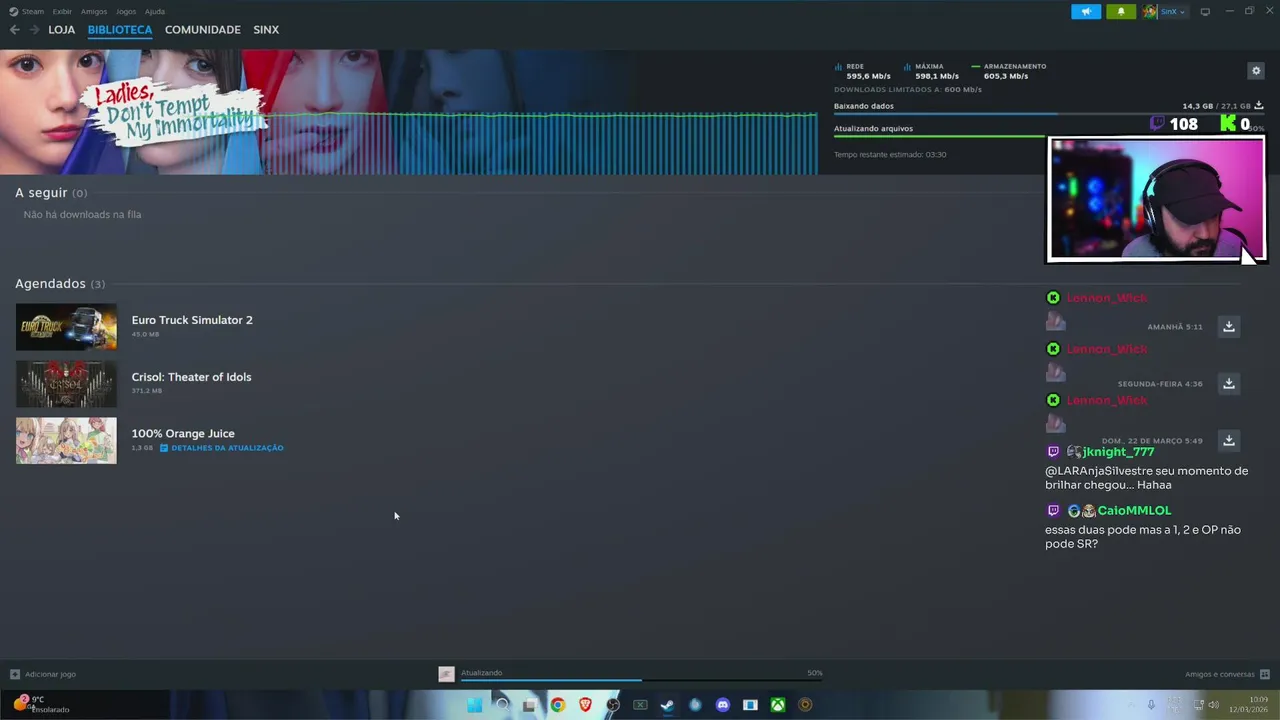Open the Crisol: Theater of Idols thumbnail
This screenshot has height=720, width=1280.
click(x=66, y=384)
